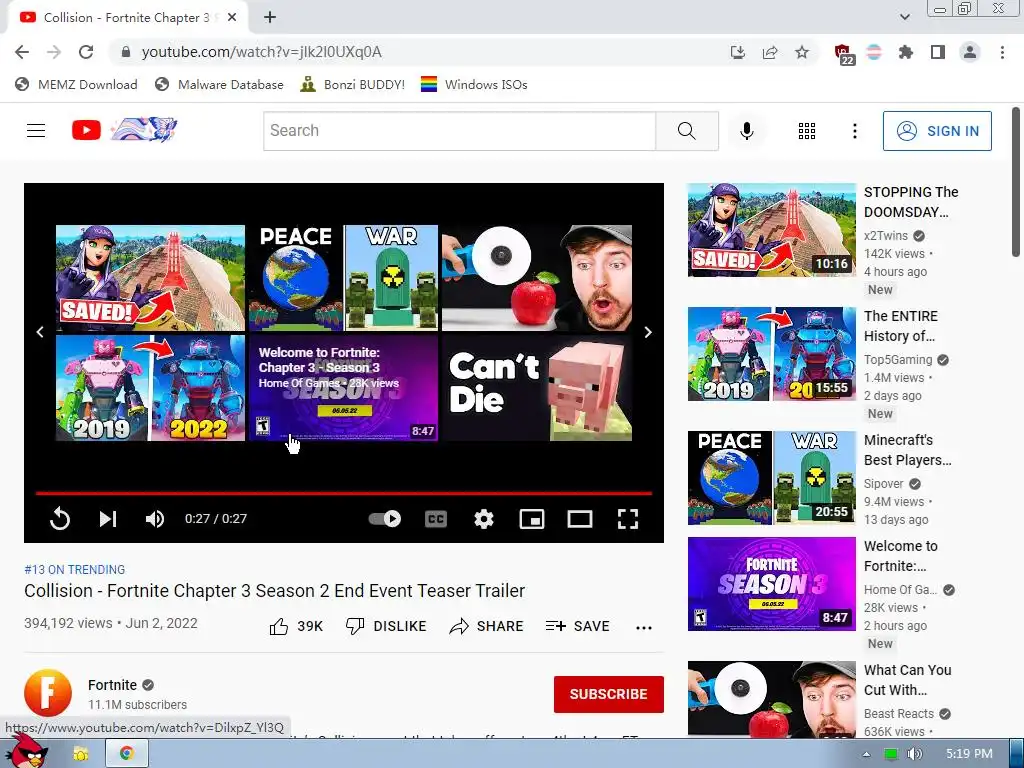Image resolution: width=1024 pixels, height=768 pixels.
Task: Click the browser forward arrow
Action: 54,52
